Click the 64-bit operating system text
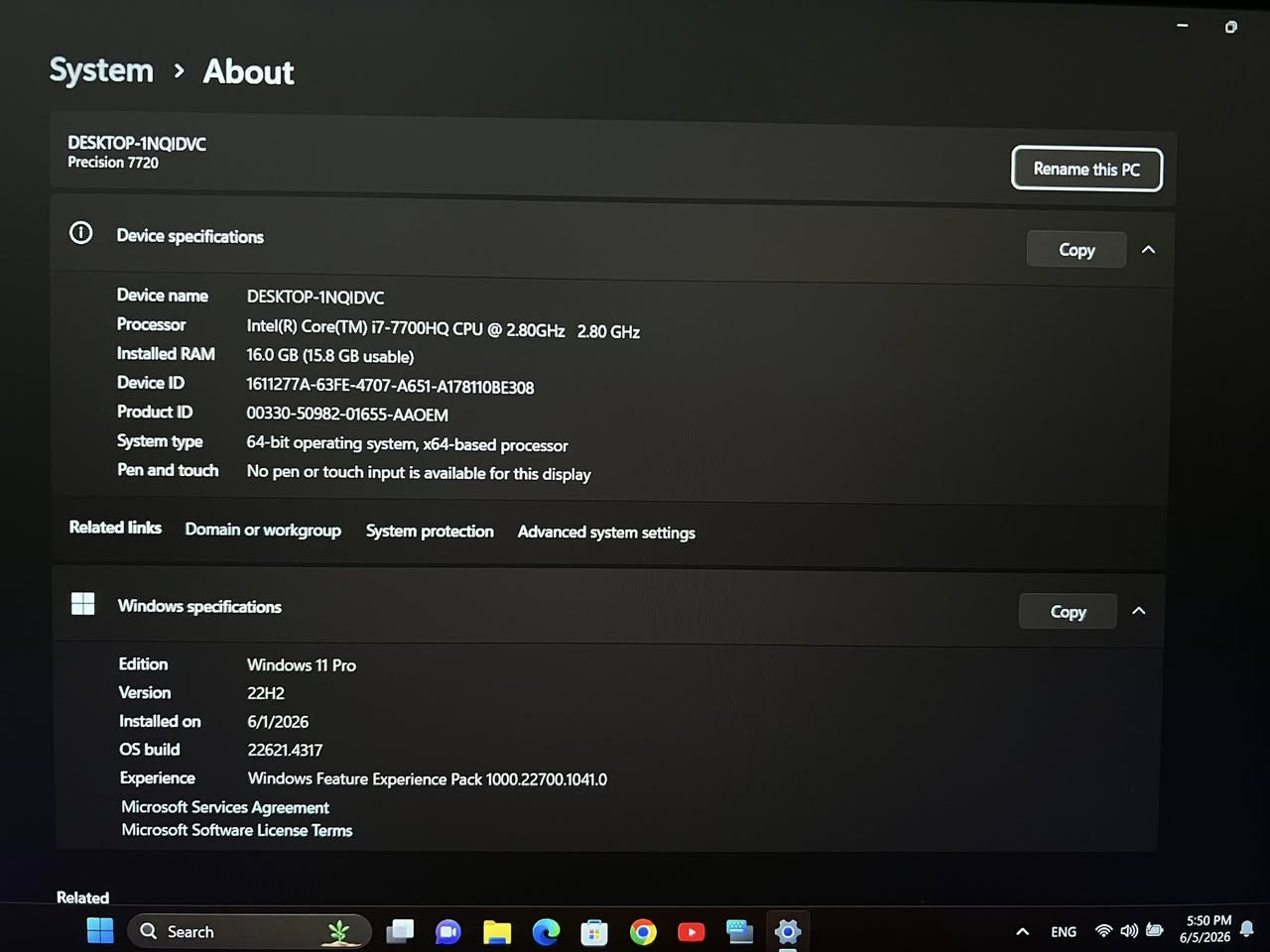 (408, 444)
